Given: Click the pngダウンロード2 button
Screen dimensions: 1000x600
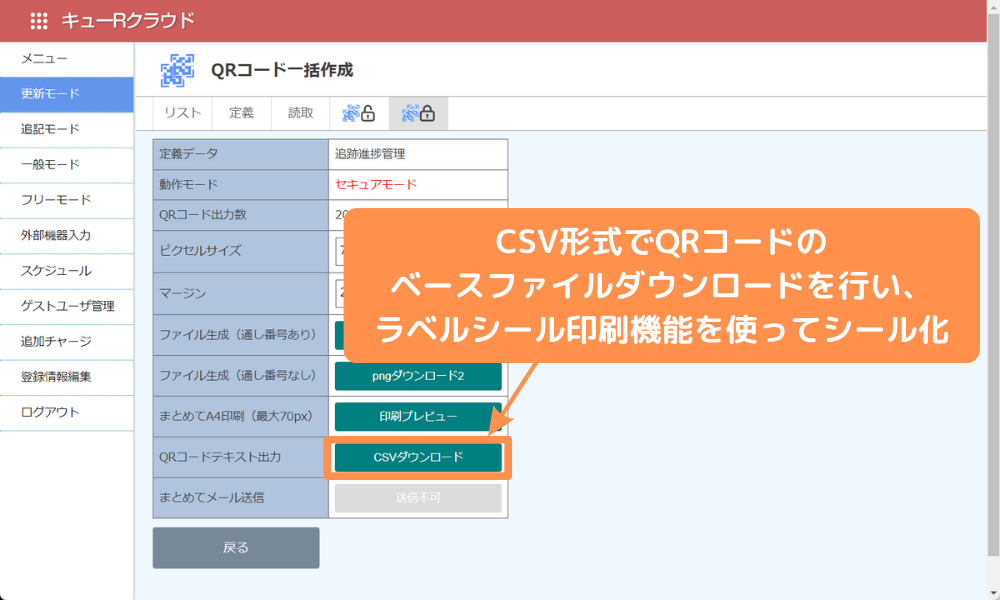Looking at the screenshot, I should 418,376.
